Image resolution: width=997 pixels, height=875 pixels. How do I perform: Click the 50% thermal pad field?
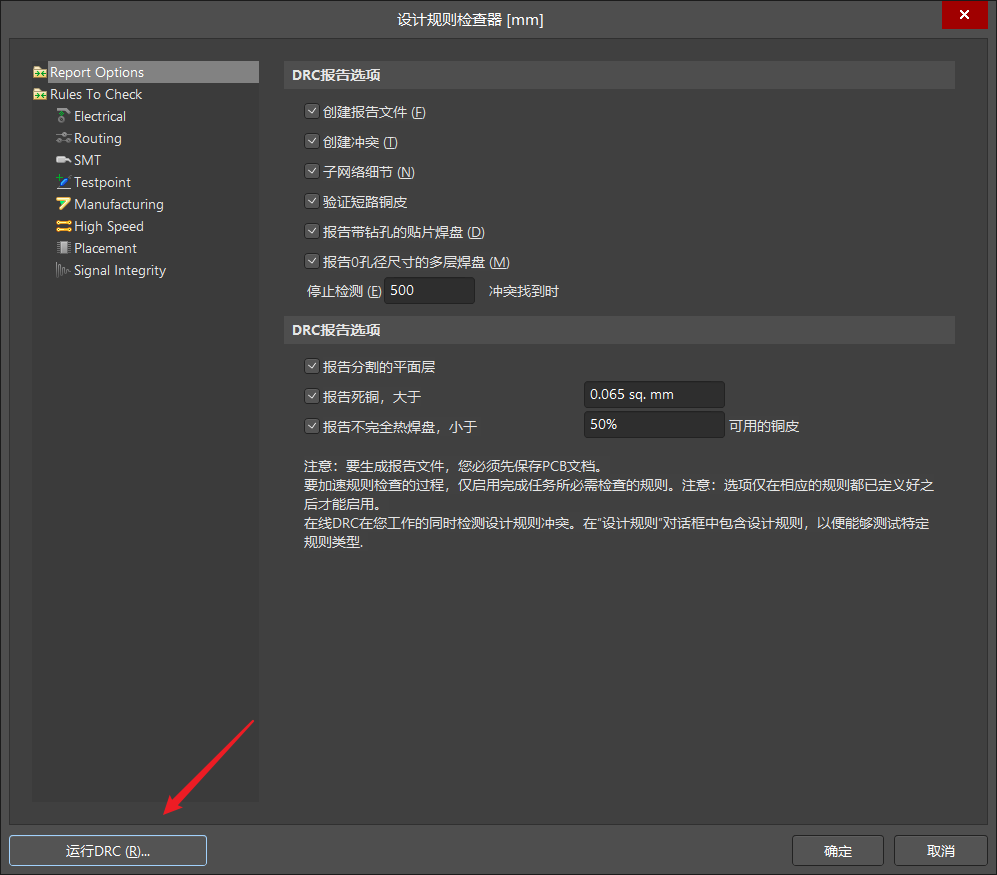pos(654,424)
